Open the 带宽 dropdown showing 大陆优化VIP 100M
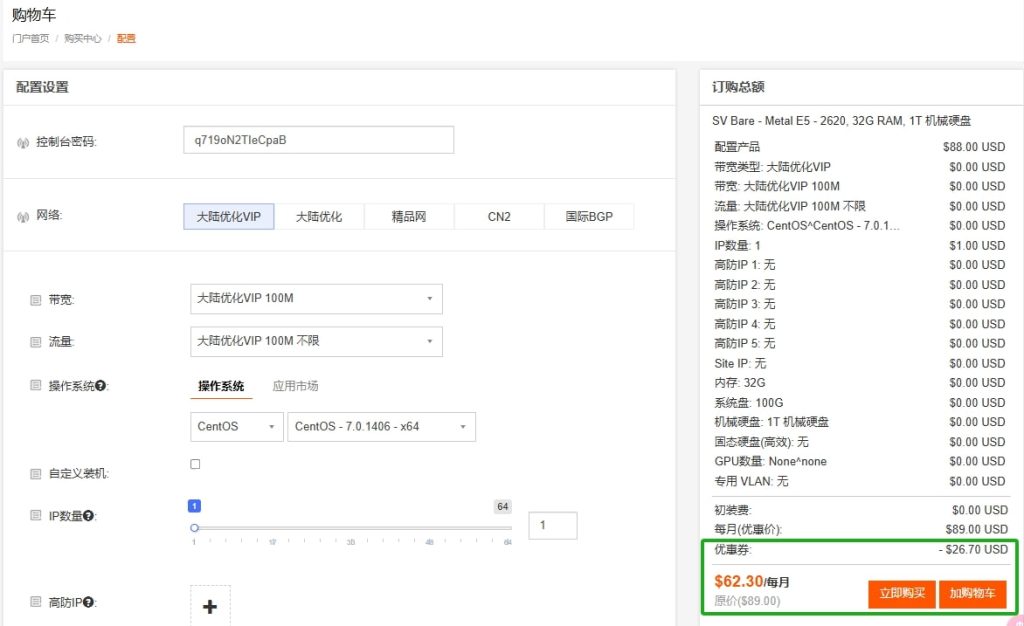 click(316, 298)
